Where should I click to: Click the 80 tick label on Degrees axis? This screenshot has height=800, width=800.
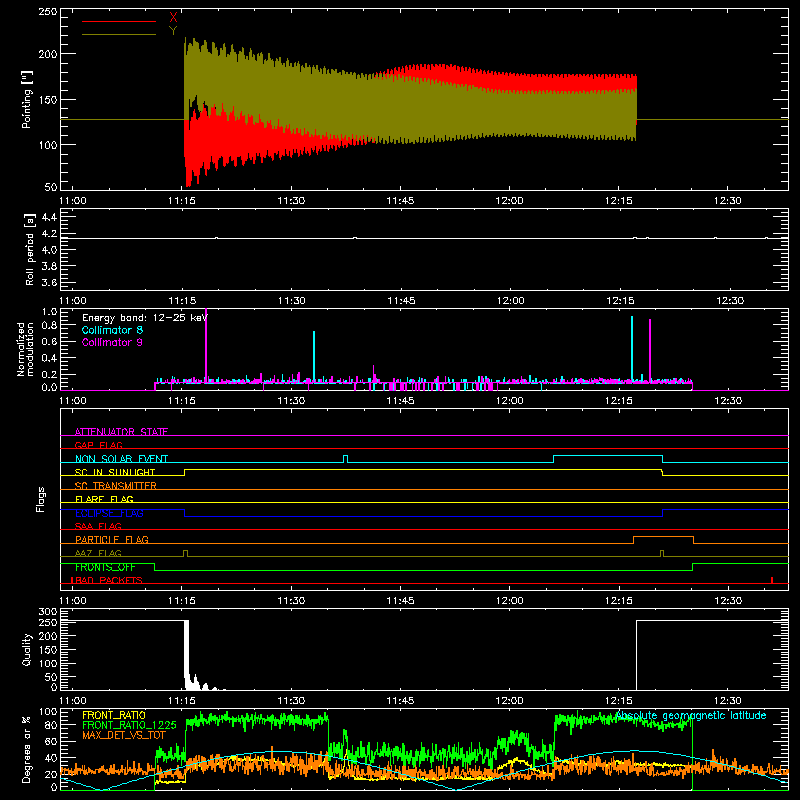point(51,724)
